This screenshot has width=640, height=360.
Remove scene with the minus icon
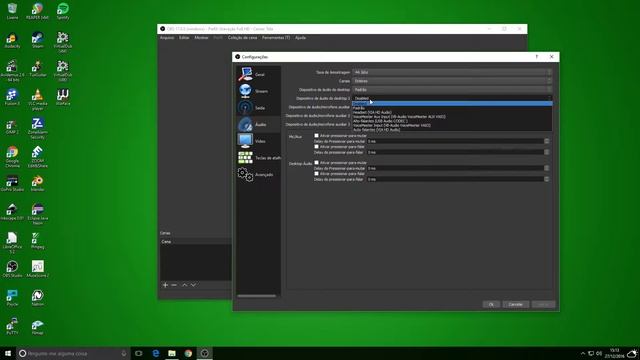tap(174, 285)
